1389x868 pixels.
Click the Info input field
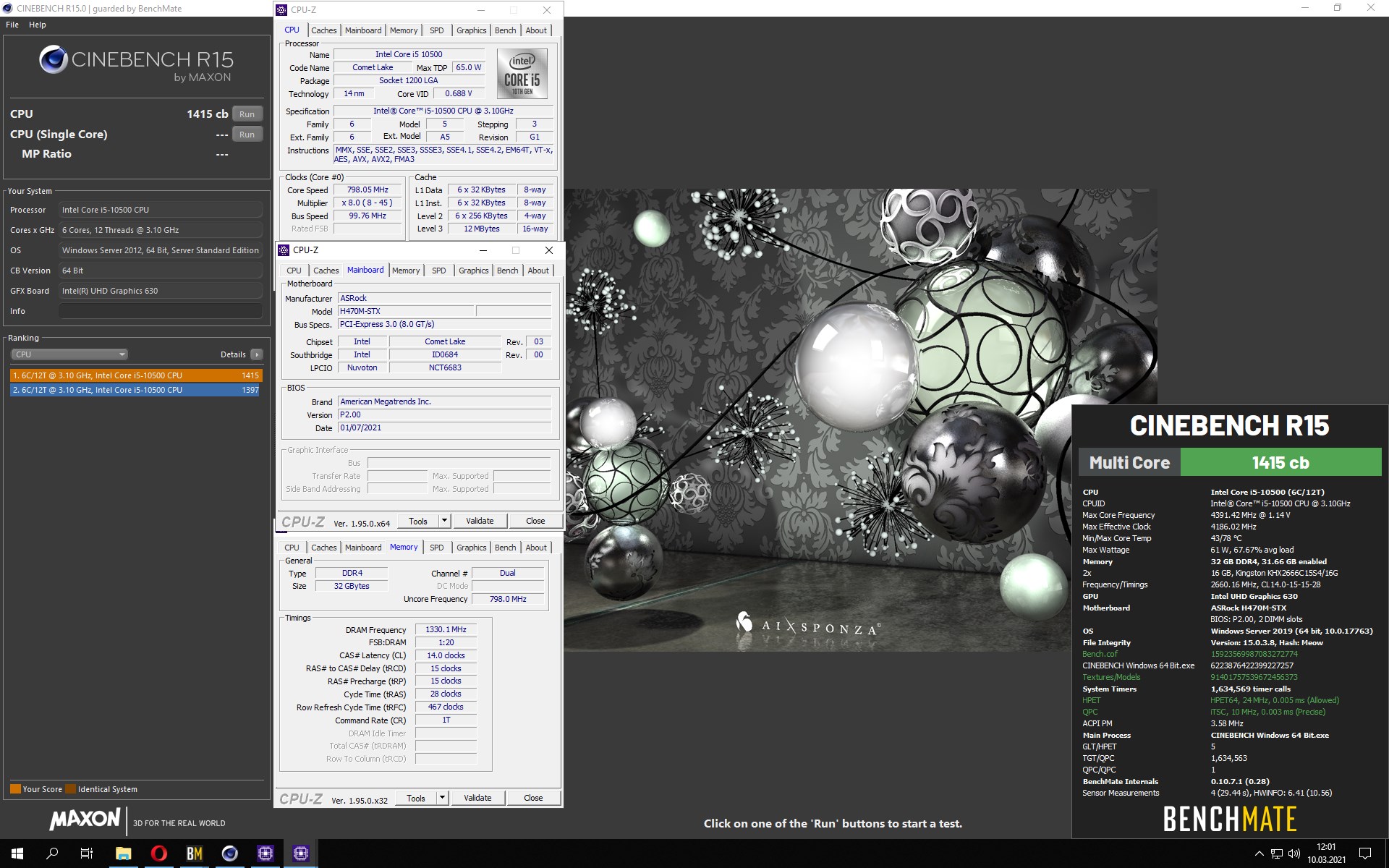tap(160, 311)
